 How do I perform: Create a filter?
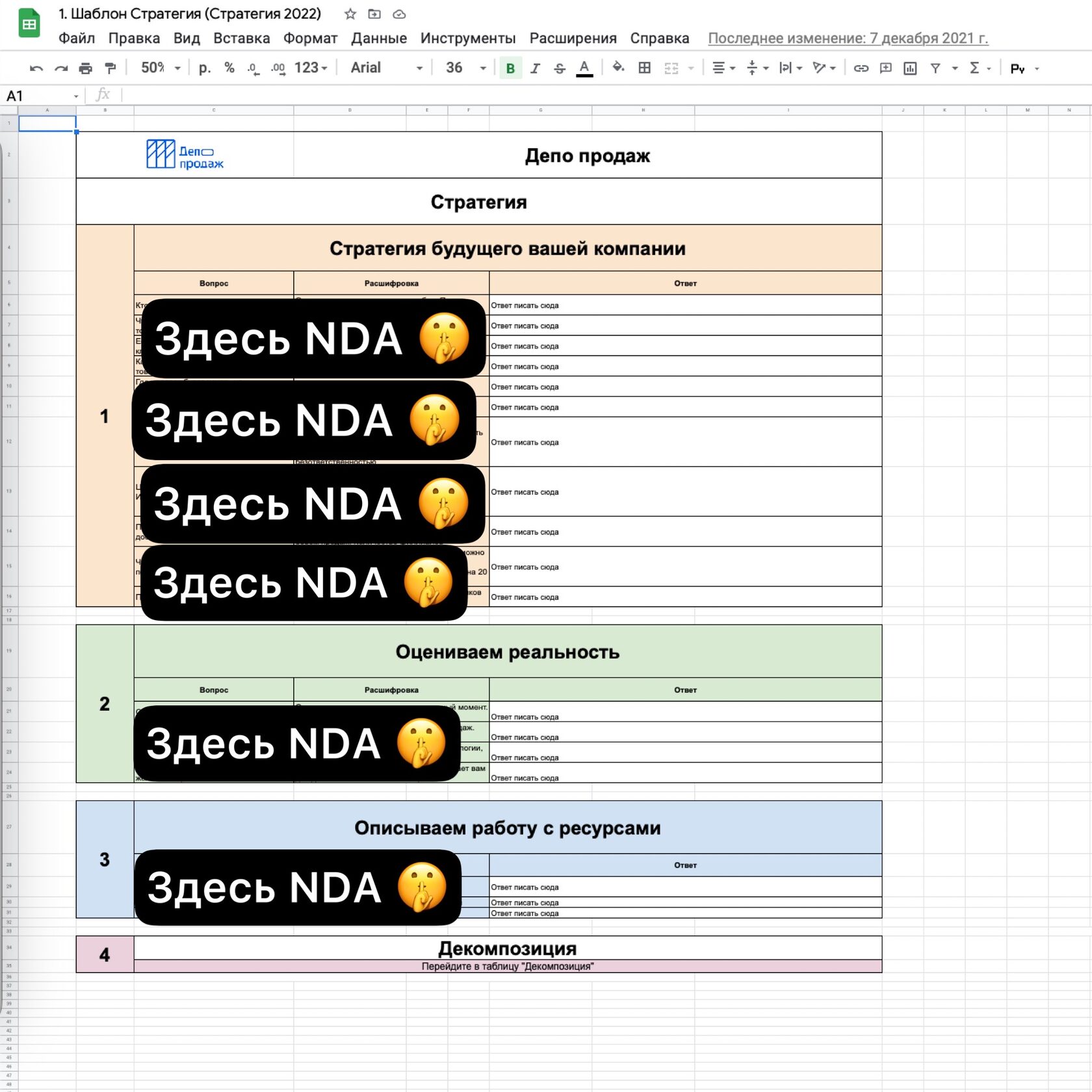click(935, 68)
